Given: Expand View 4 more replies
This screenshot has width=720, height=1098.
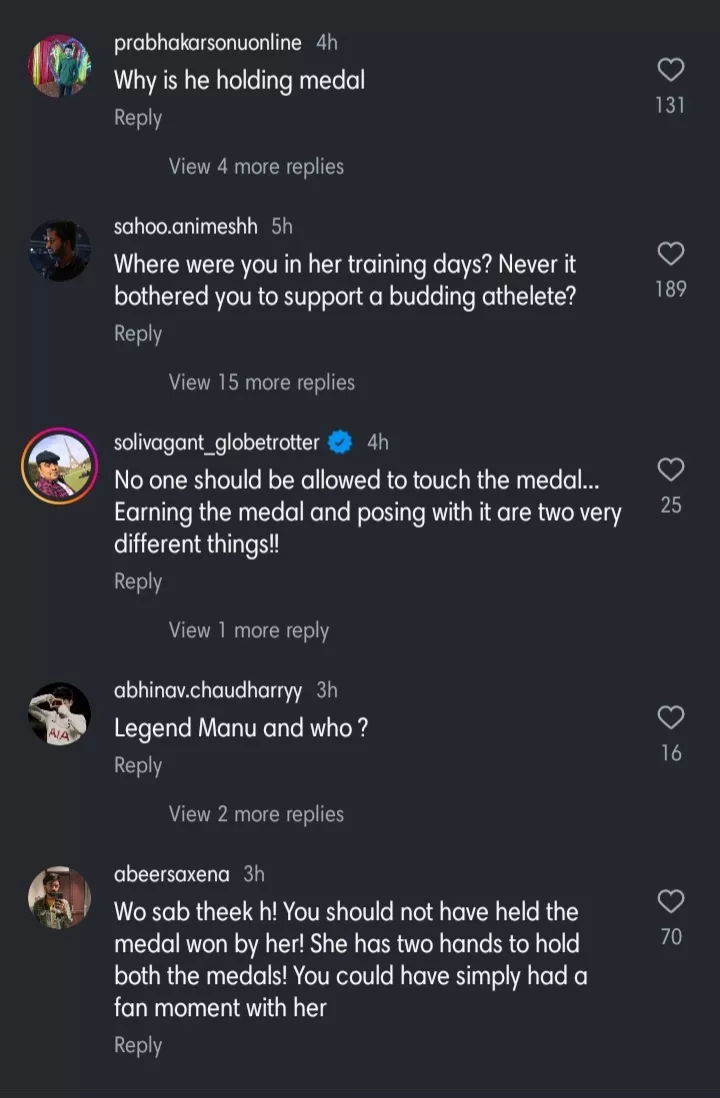Looking at the screenshot, I should point(256,167).
